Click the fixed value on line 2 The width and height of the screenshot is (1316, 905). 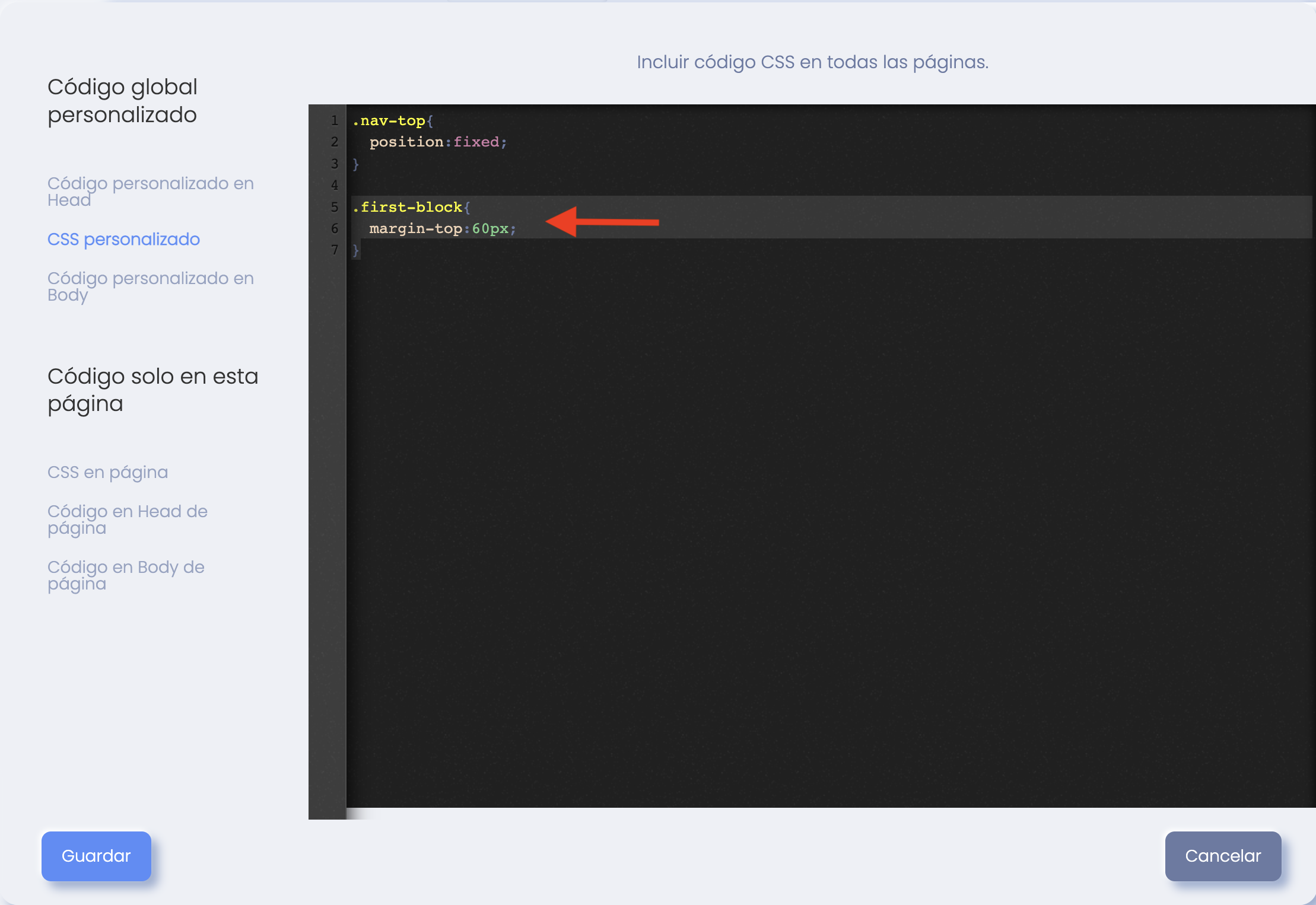[476, 142]
